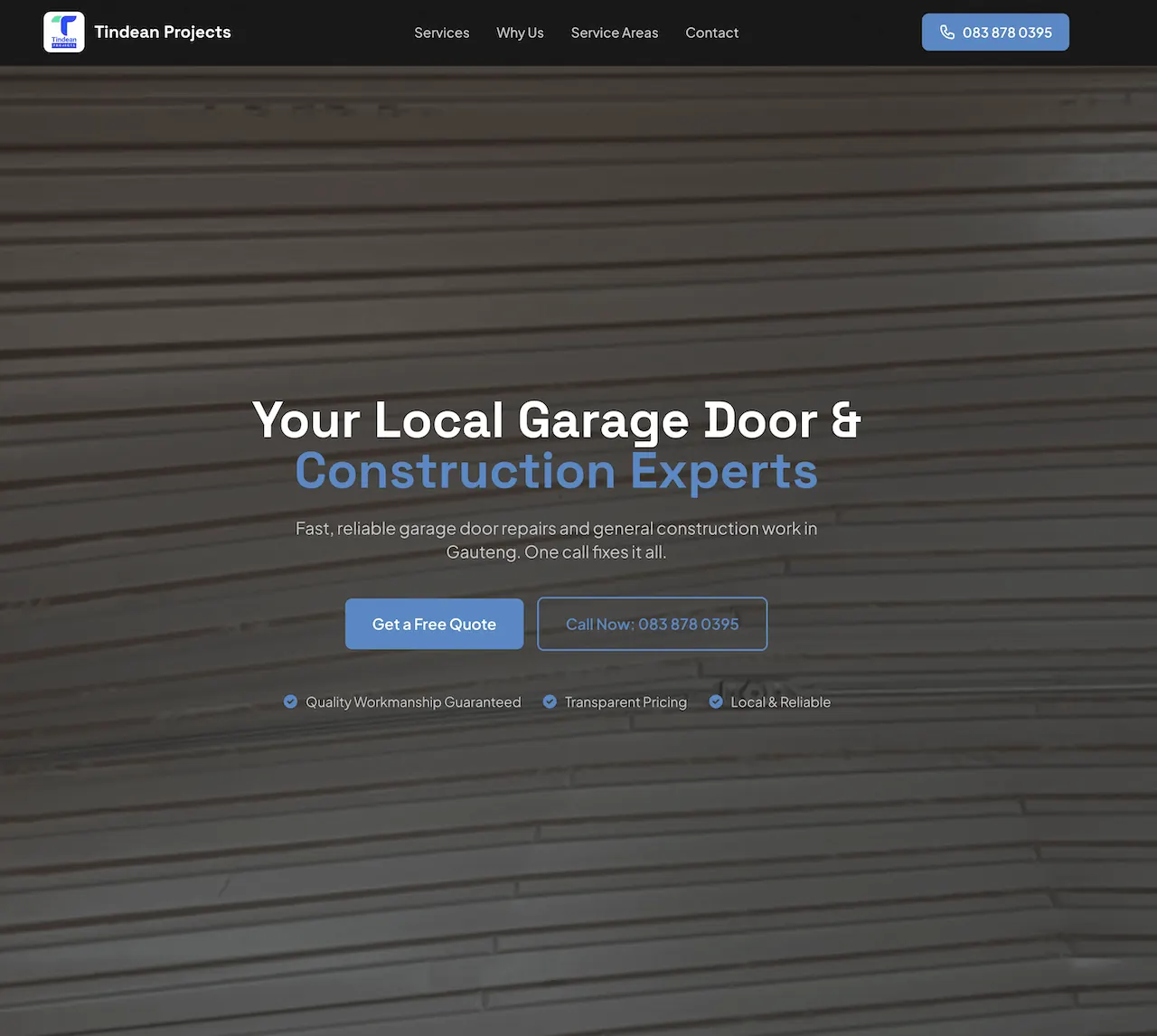Click the Tindean Projects site name
The height and width of the screenshot is (1036, 1157).
(163, 32)
